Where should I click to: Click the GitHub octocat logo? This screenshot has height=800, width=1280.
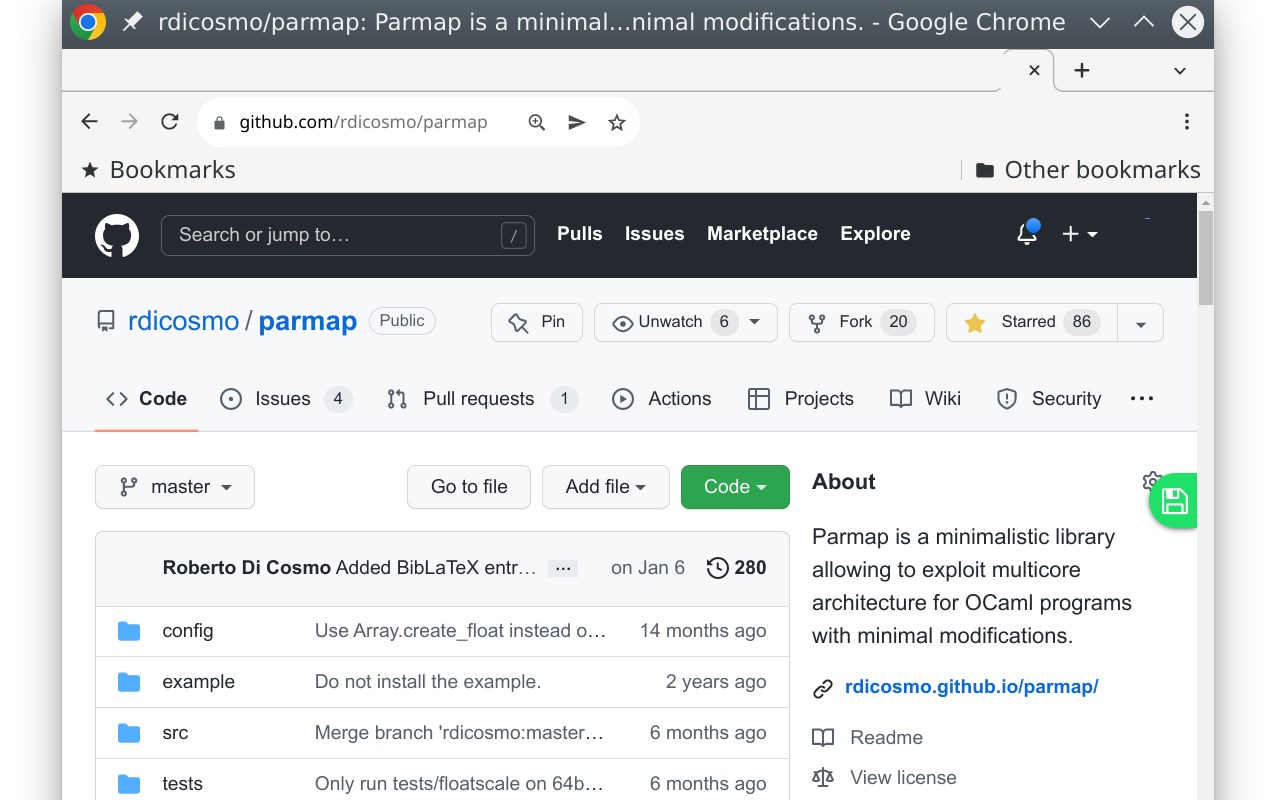(x=117, y=236)
